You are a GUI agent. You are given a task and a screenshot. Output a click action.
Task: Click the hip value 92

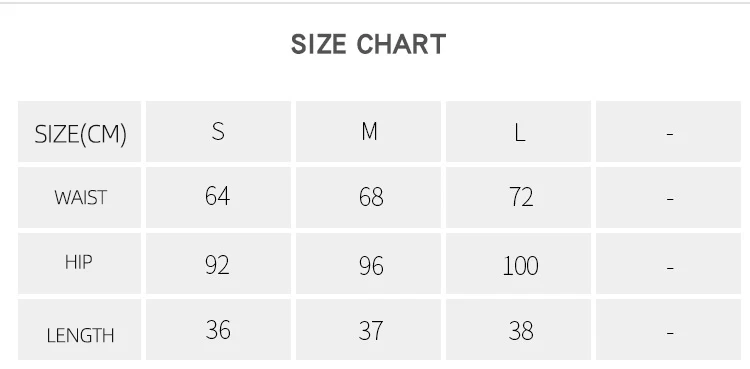[x=218, y=263]
